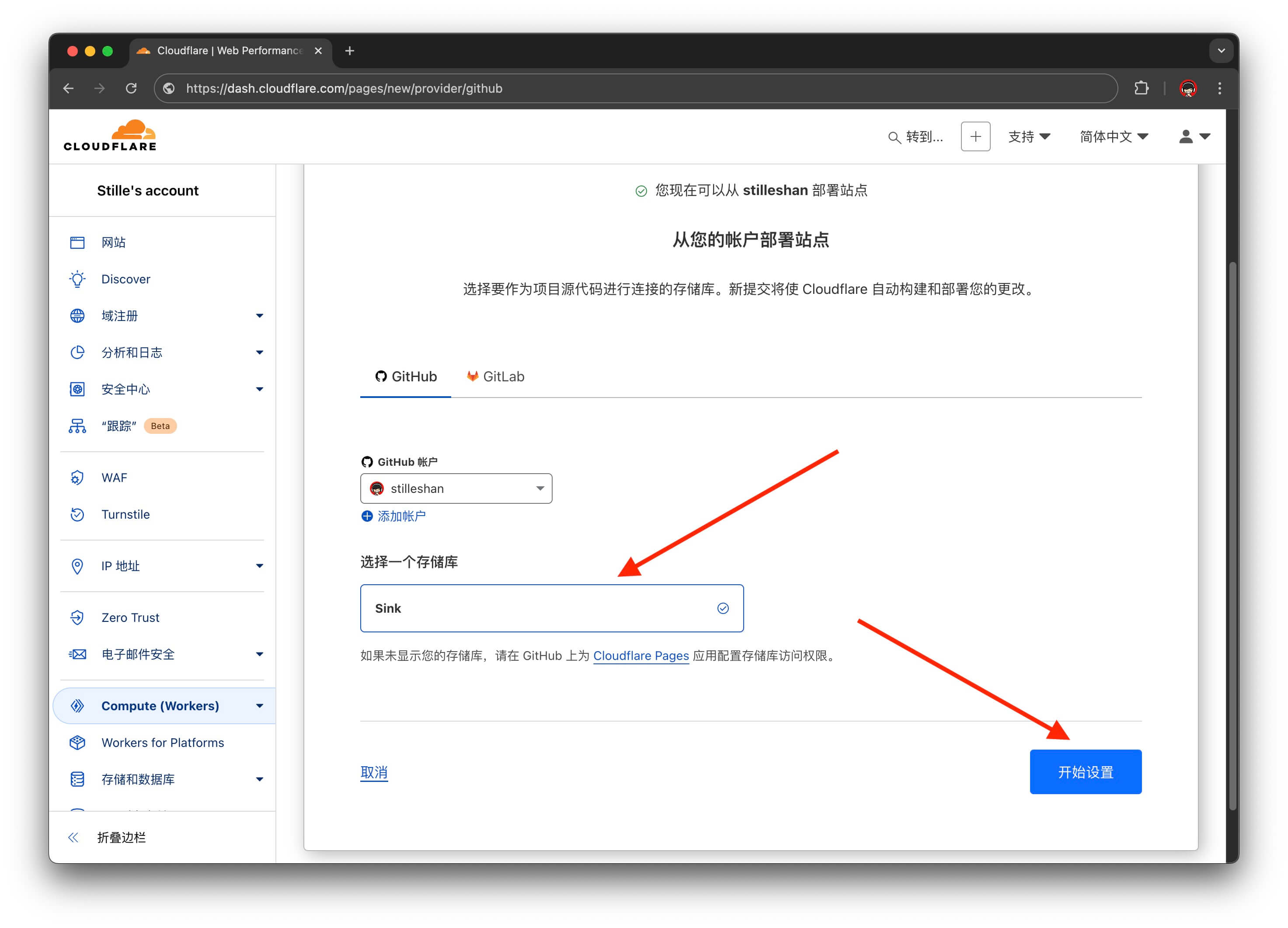Expand 存储和数据库 menu arrow
Screen dimensions: 1288x928
tap(260, 779)
